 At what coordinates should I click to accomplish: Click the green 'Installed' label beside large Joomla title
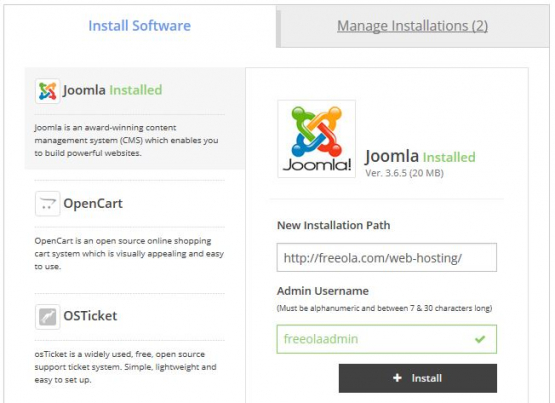point(449,157)
